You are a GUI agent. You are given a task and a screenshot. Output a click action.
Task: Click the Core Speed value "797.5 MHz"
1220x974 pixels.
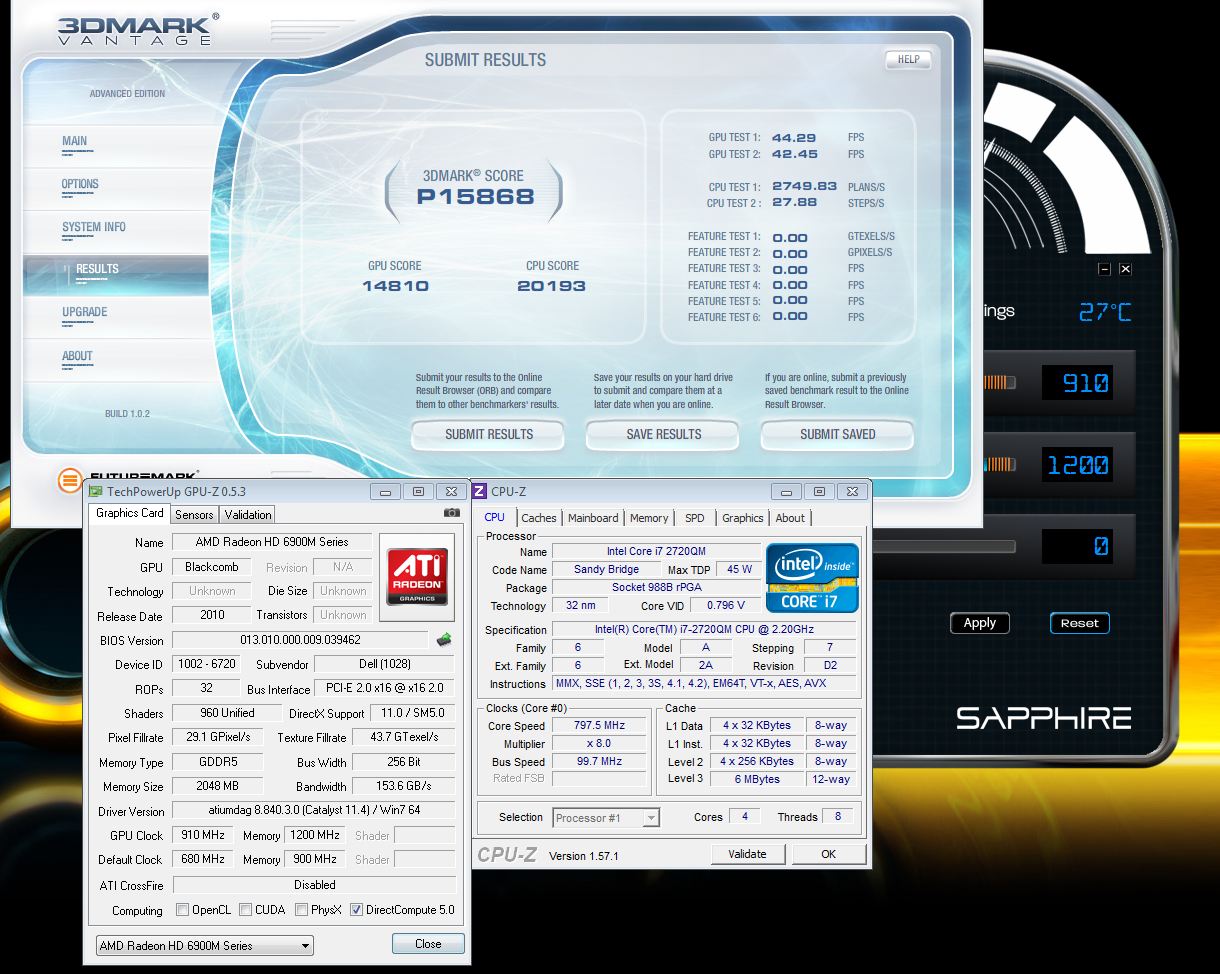[599, 726]
